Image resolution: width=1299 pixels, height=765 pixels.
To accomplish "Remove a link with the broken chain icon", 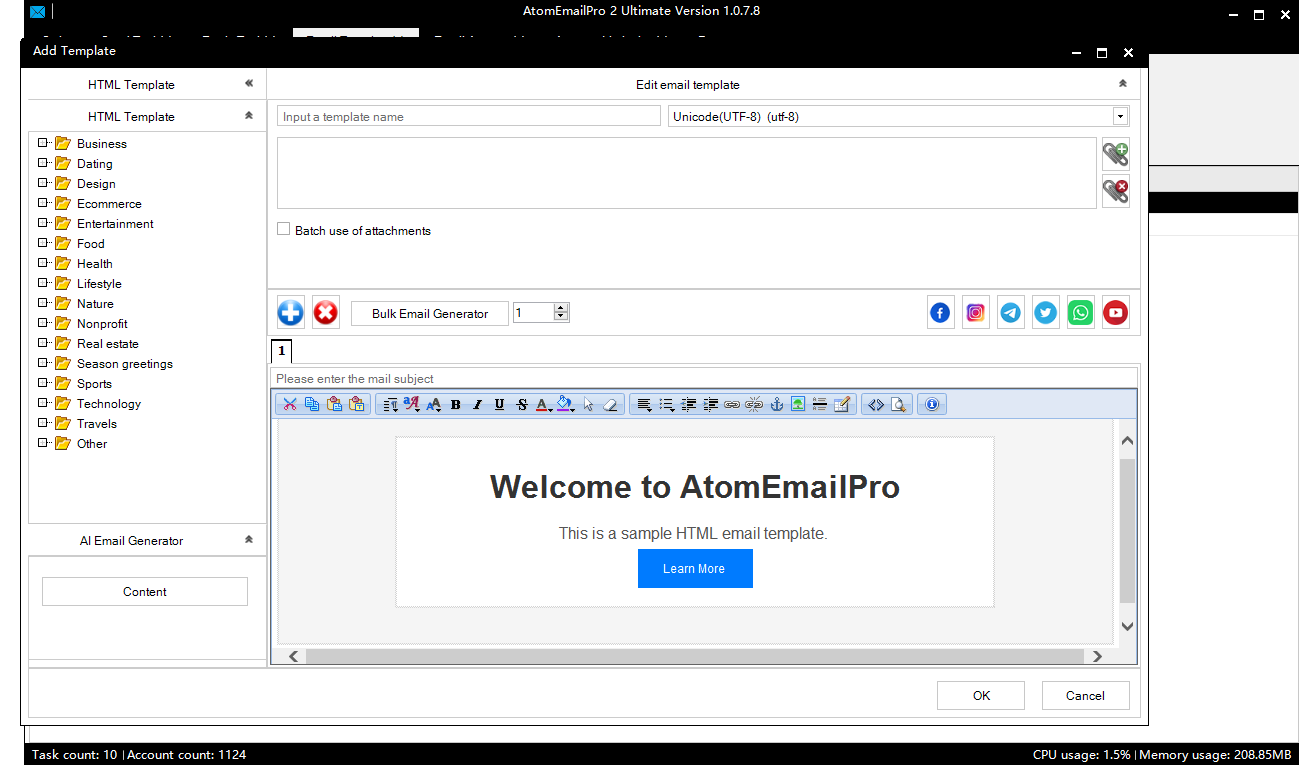I will 754,404.
